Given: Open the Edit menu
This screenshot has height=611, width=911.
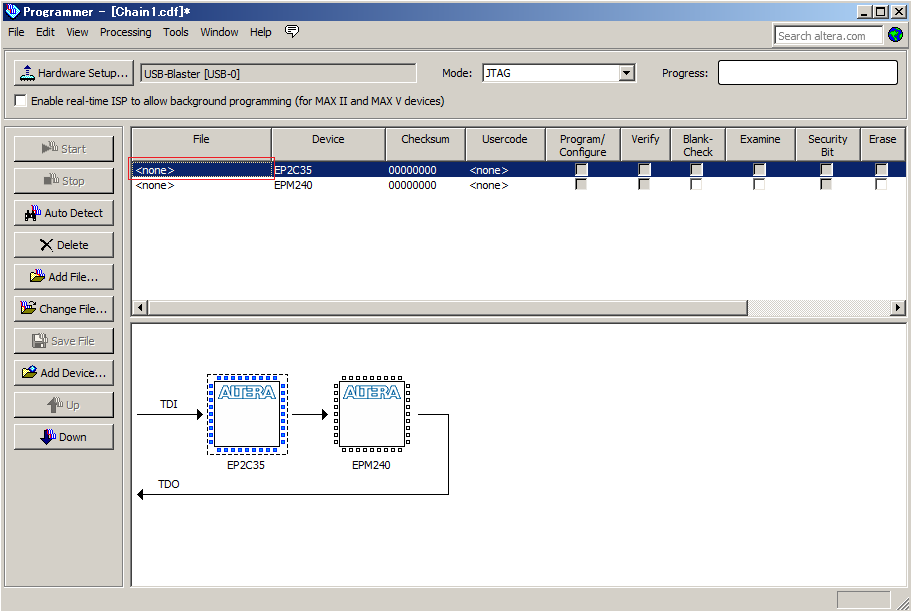Looking at the screenshot, I should point(45,32).
